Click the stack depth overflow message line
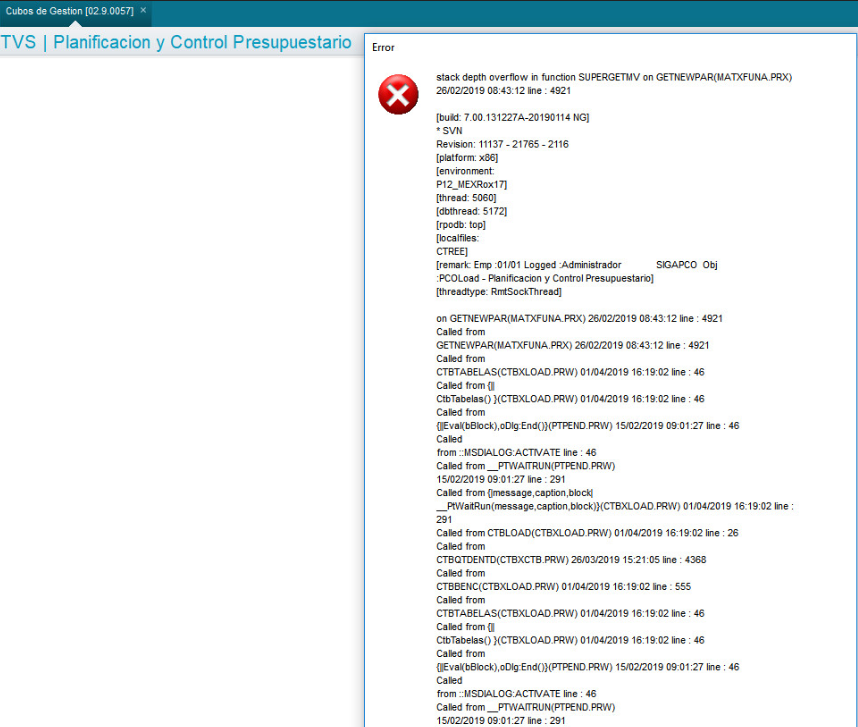This screenshot has width=858, height=727. (614, 77)
